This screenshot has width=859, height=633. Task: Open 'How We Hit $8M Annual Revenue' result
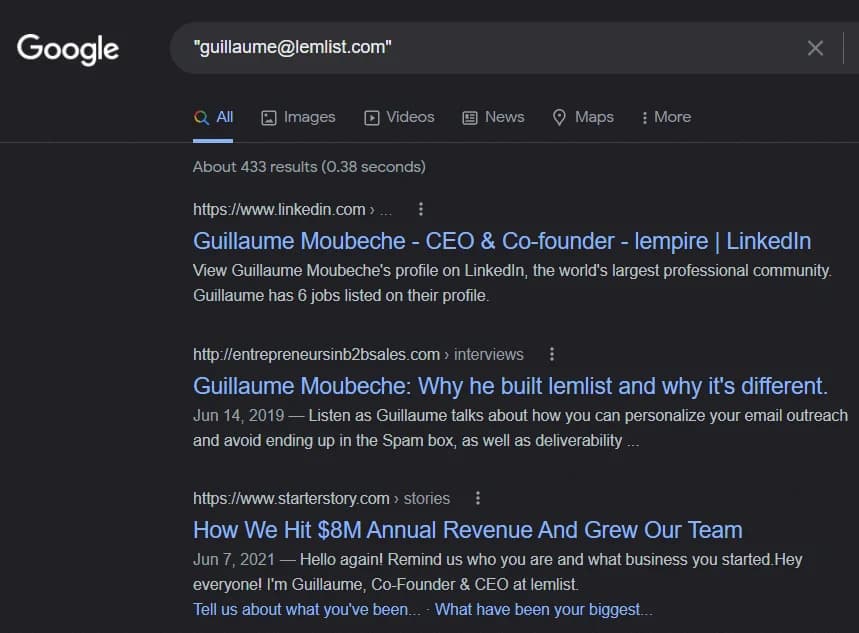point(468,530)
